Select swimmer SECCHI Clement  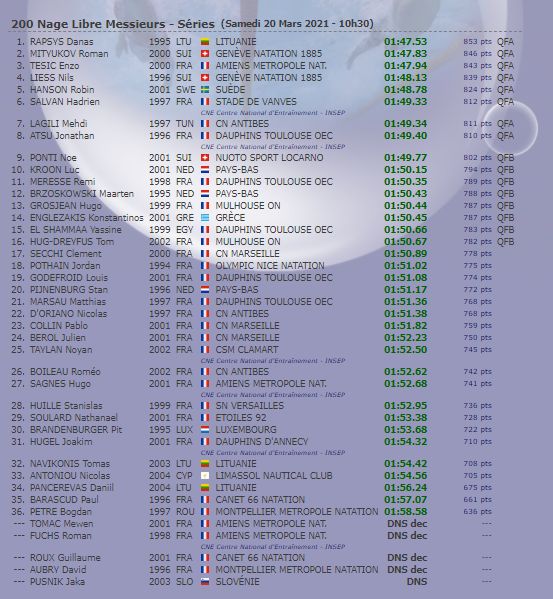[66, 254]
